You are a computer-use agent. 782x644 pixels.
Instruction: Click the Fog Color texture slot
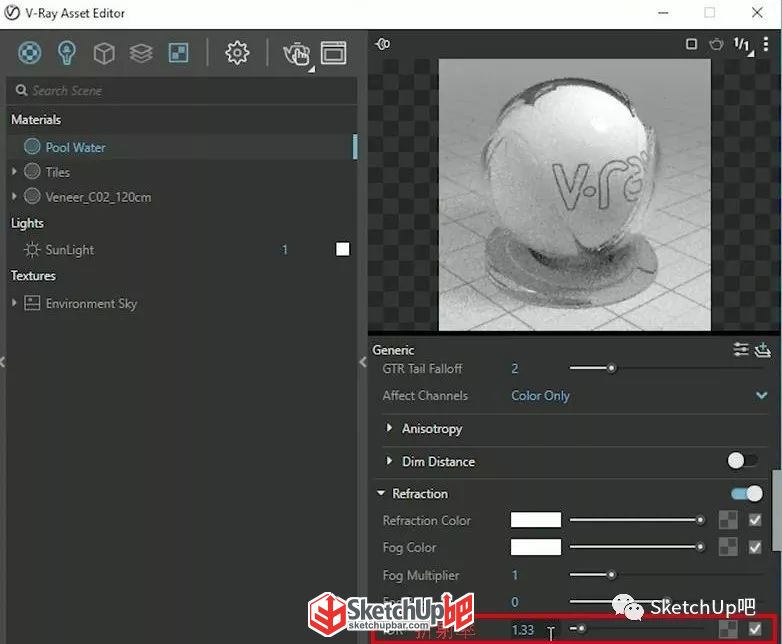click(728, 547)
